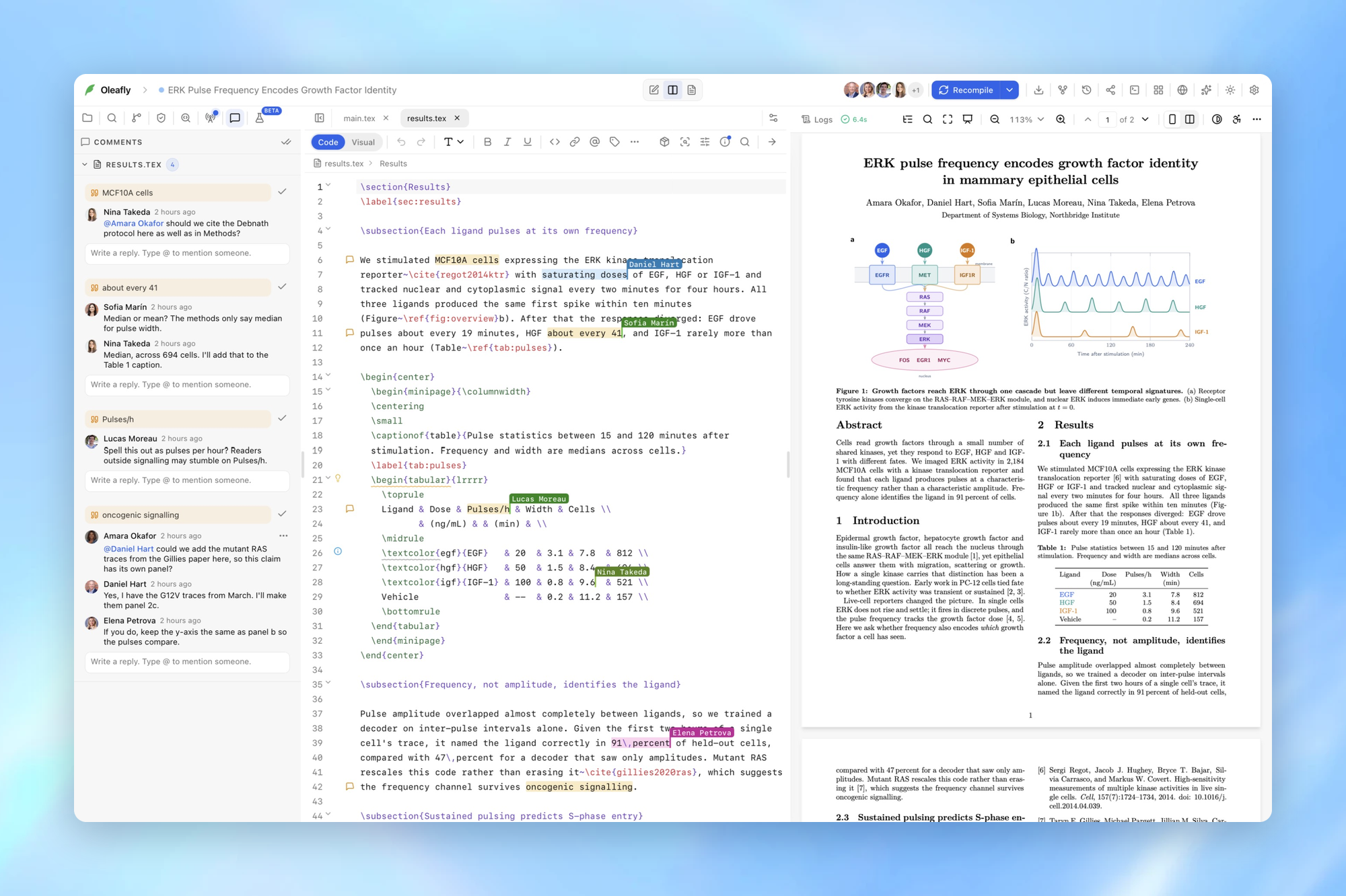Select the PDF-only layout icon

(x=691, y=90)
